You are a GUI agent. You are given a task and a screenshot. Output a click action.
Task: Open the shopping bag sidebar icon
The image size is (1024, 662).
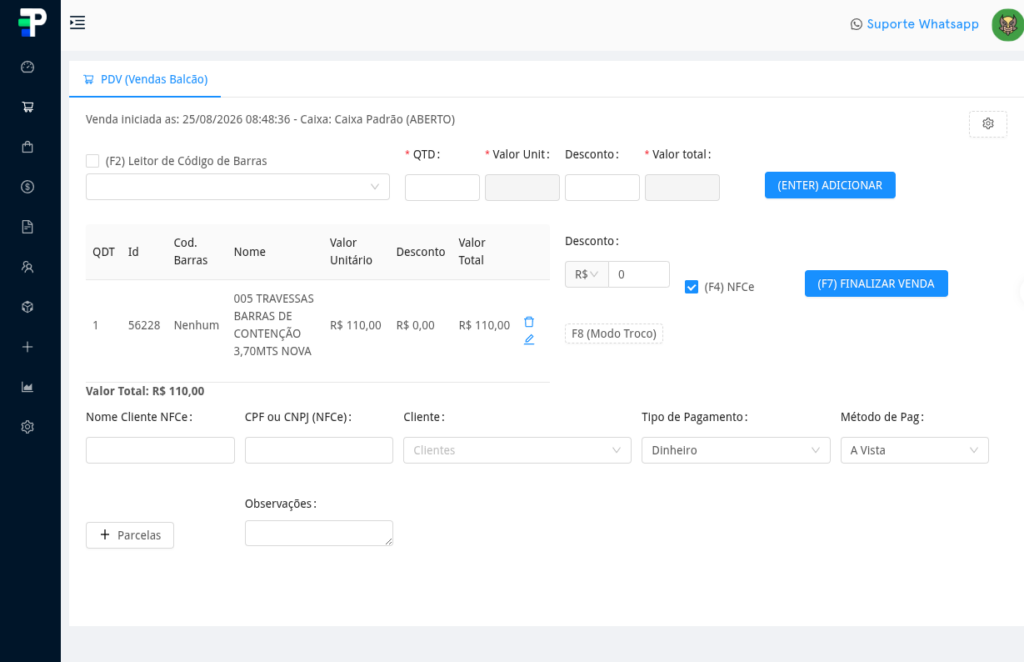click(x=27, y=147)
